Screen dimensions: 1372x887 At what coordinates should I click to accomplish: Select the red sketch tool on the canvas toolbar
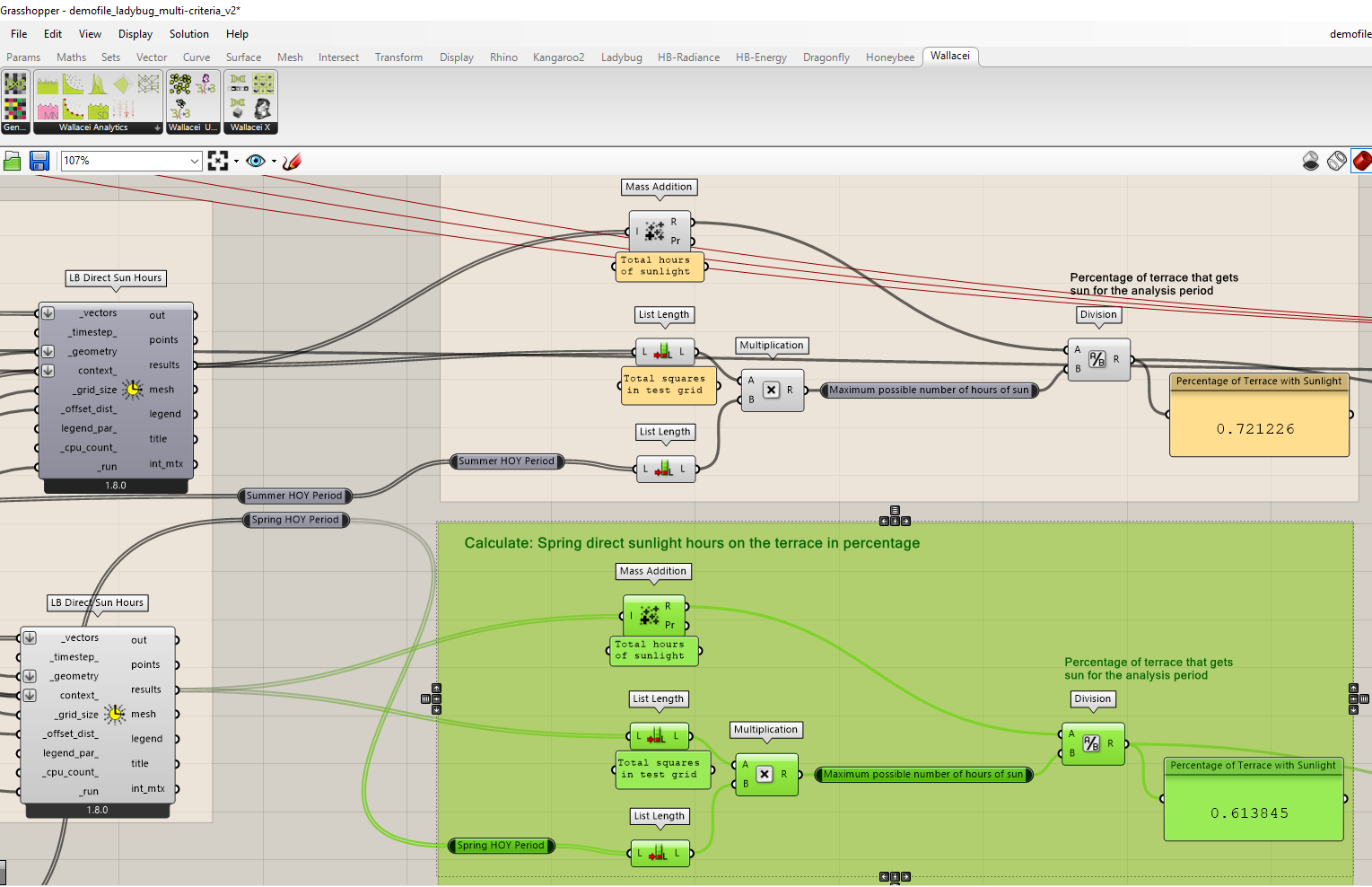[x=291, y=161]
